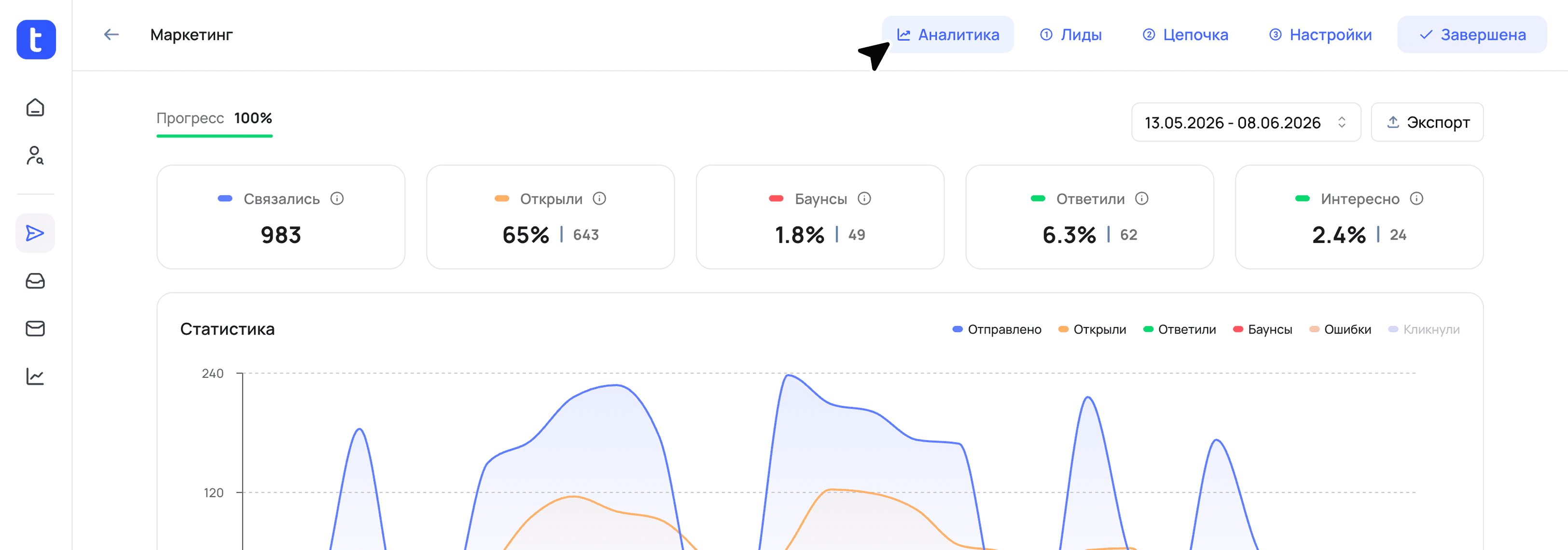Click the 2.4% value in Интересно card
The width and height of the screenshot is (1568, 550).
[x=1339, y=235]
